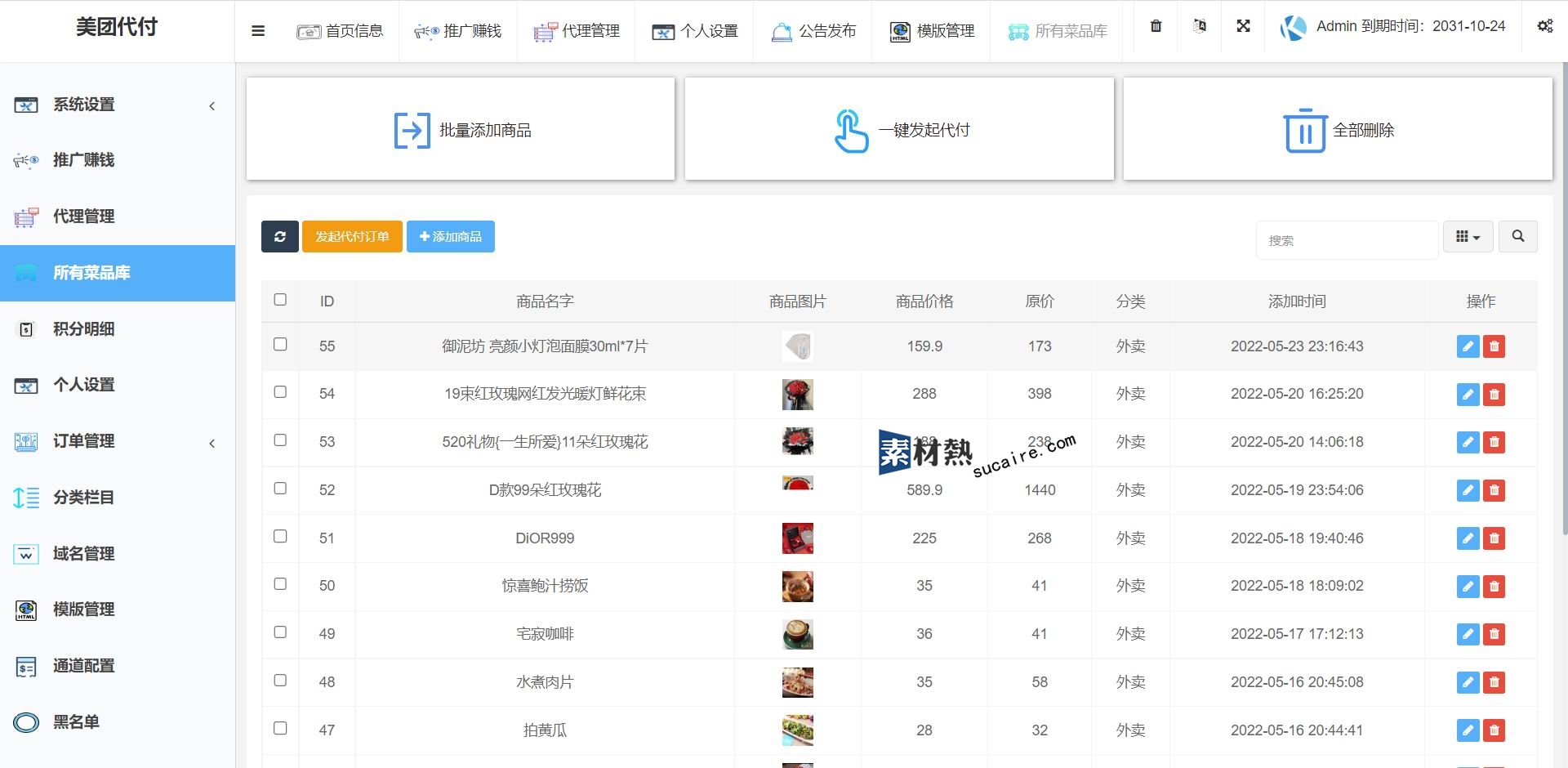Edit DiOR999 row pencil icon
1568x768 pixels.
pyautogui.click(x=1468, y=538)
